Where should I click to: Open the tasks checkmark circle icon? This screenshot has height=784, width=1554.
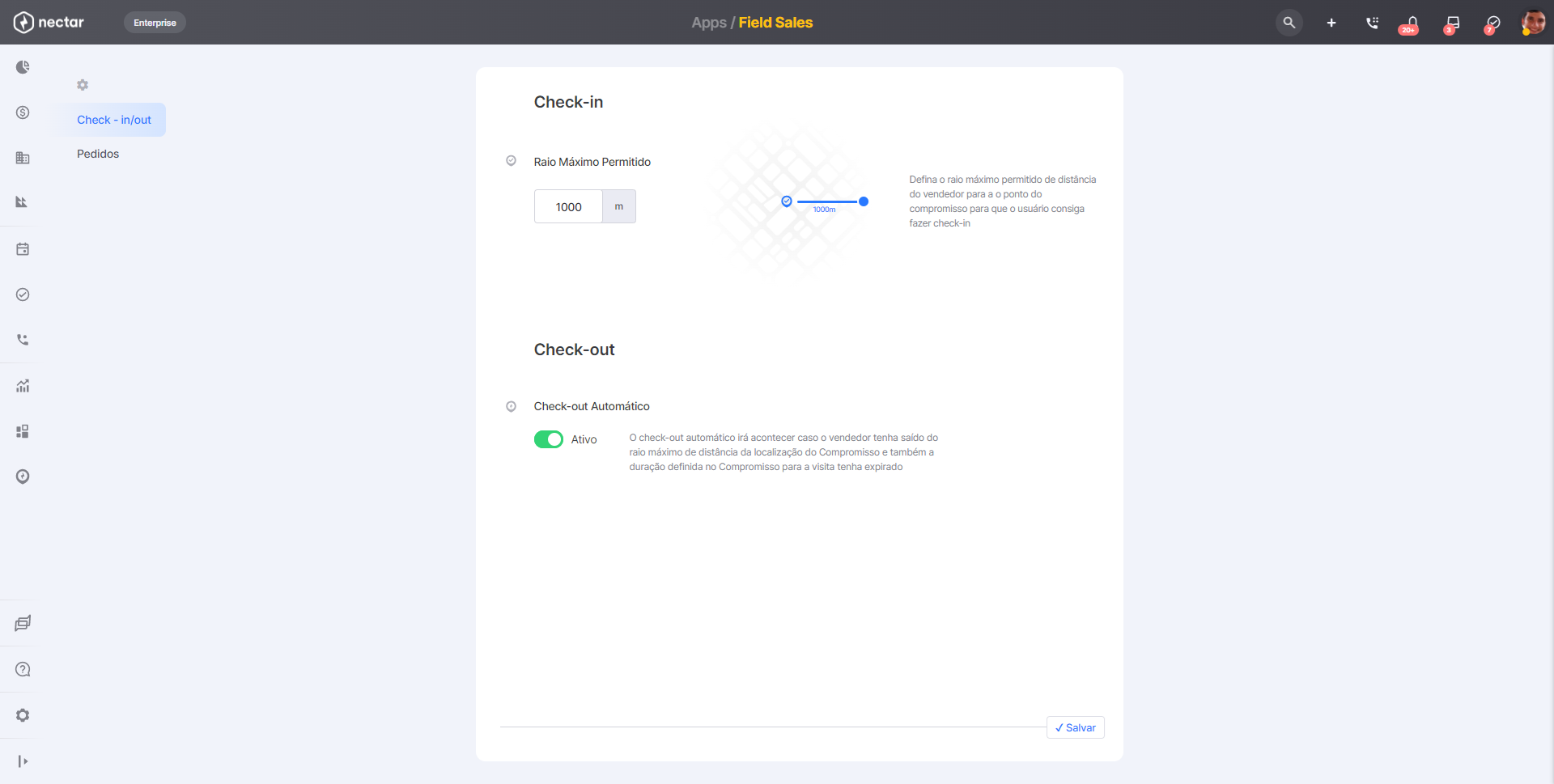coord(23,295)
